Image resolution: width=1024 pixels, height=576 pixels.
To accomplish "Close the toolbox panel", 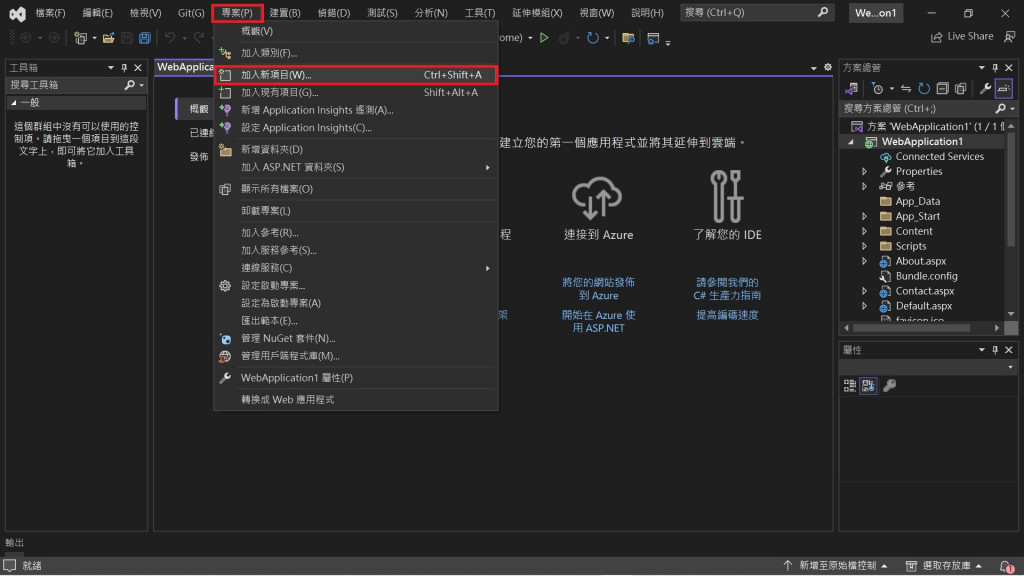I will point(138,67).
